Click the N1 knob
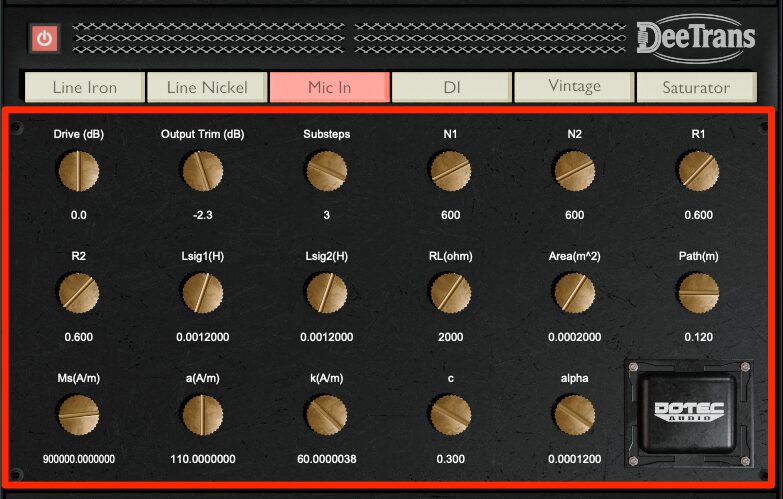 coord(450,171)
